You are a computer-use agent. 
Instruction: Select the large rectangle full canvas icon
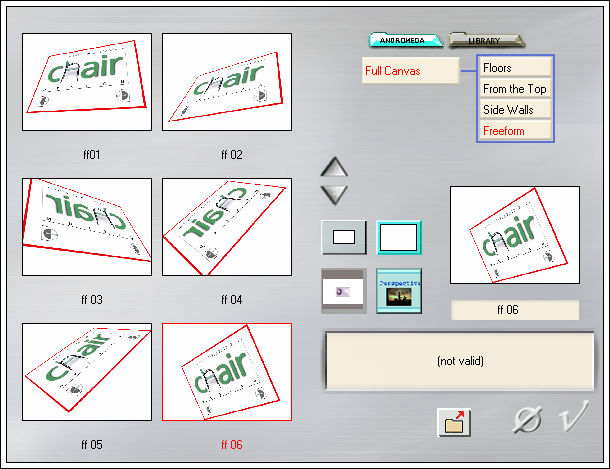[x=399, y=237]
